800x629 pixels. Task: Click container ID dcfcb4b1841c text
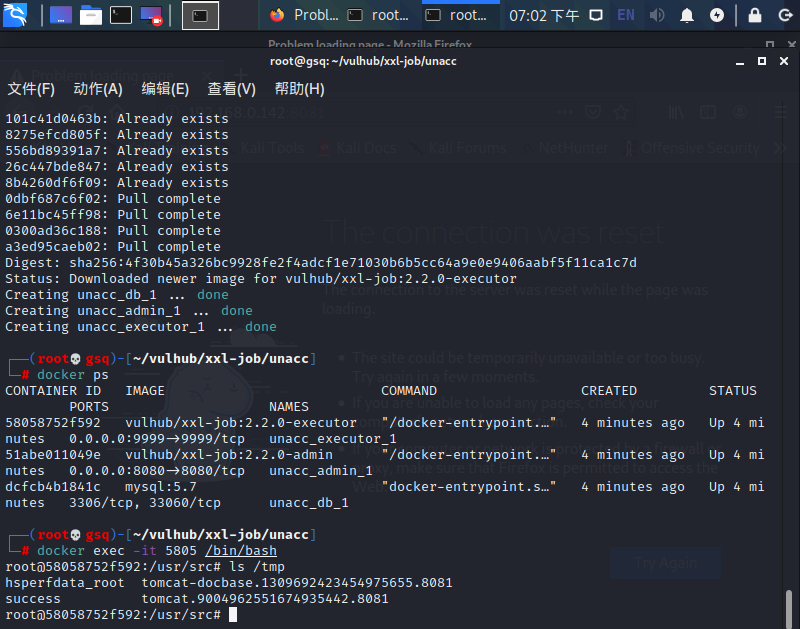point(53,487)
